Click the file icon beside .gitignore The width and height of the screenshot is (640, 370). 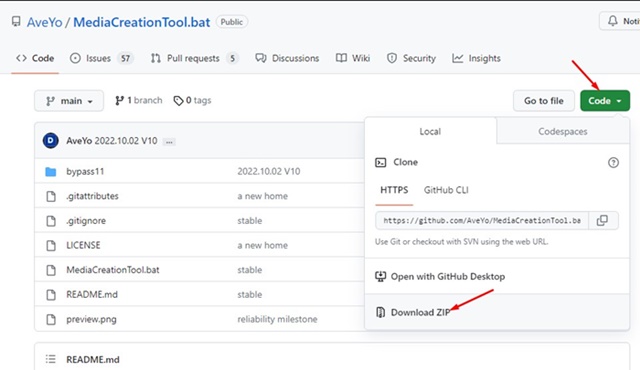51,221
